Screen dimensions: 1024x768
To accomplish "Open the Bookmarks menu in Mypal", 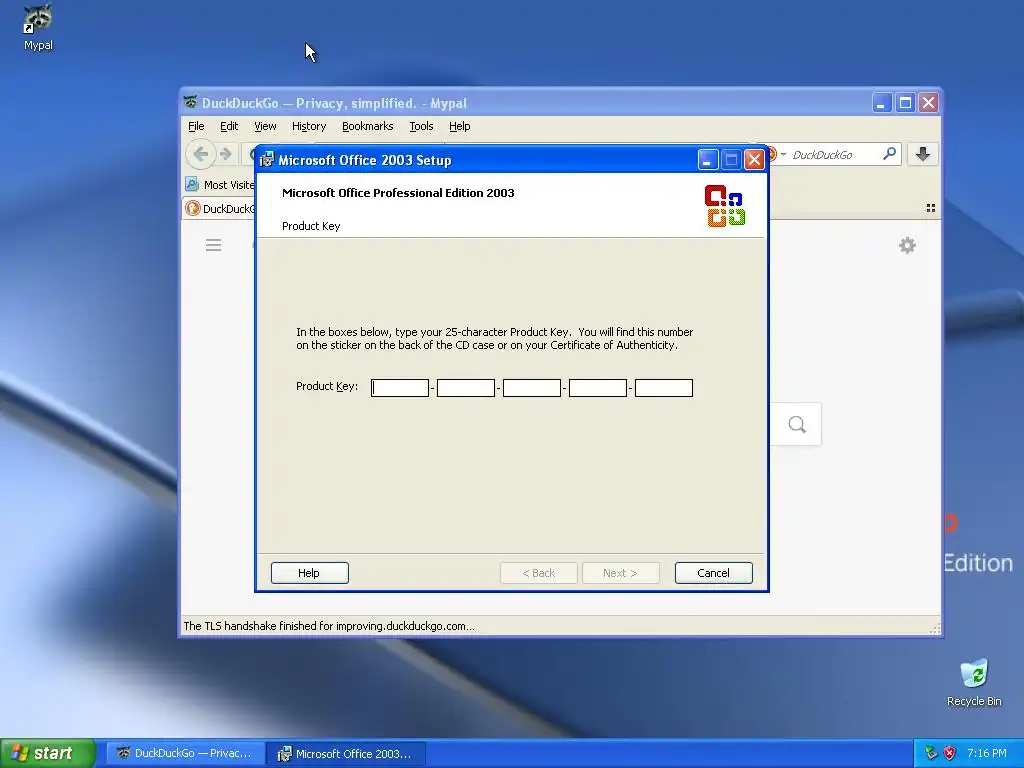I will [x=368, y=126].
